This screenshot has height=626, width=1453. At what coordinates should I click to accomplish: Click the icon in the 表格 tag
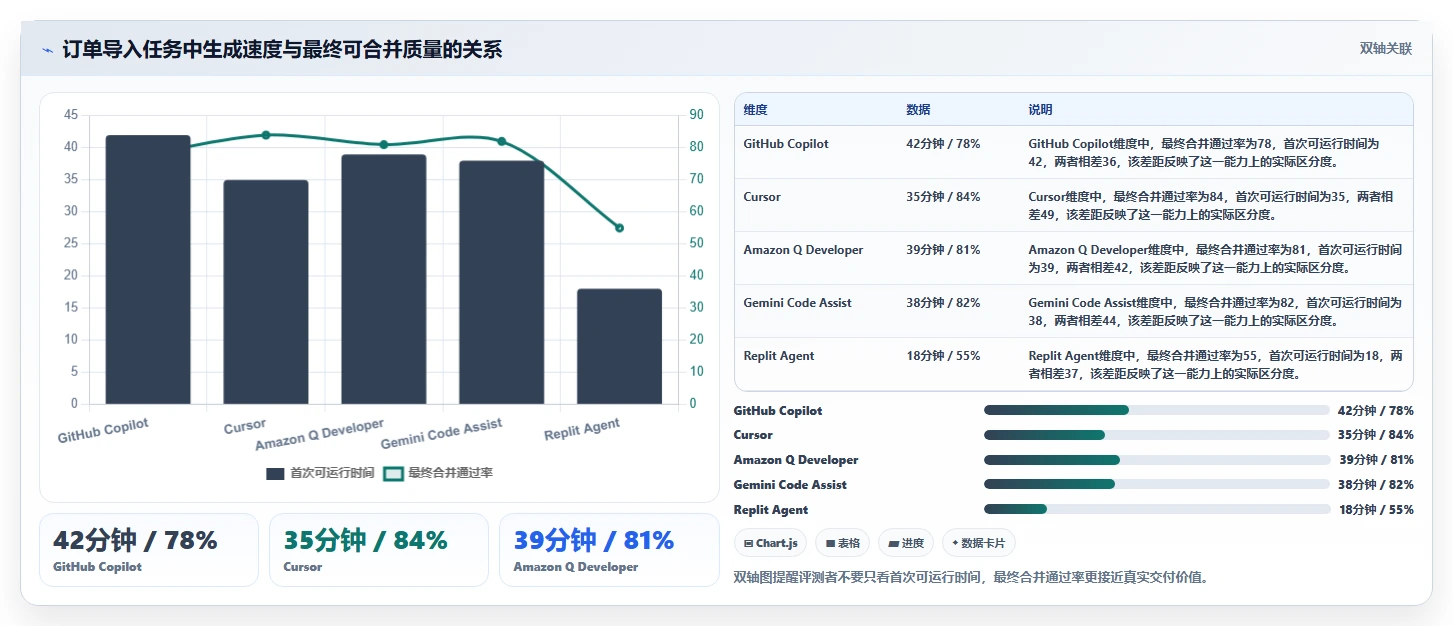(830, 544)
